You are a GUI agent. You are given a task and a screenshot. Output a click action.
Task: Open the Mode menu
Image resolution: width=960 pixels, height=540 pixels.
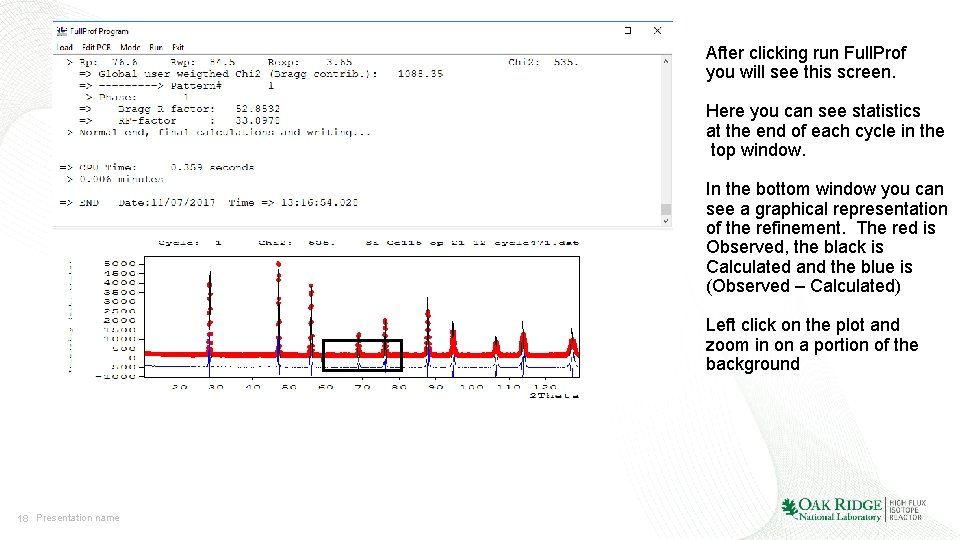130,47
